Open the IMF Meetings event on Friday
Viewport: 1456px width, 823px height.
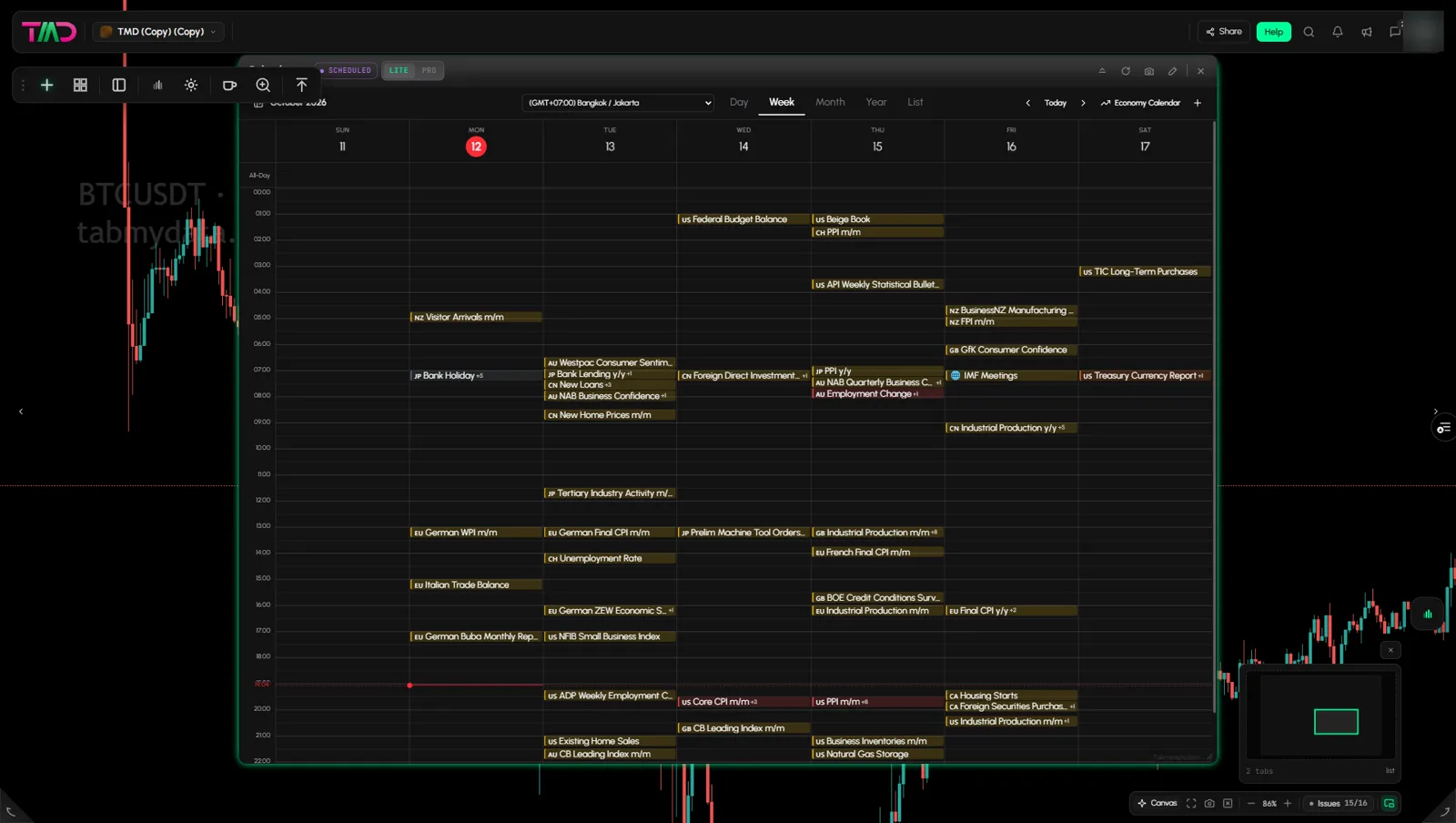pos(1011,375)
